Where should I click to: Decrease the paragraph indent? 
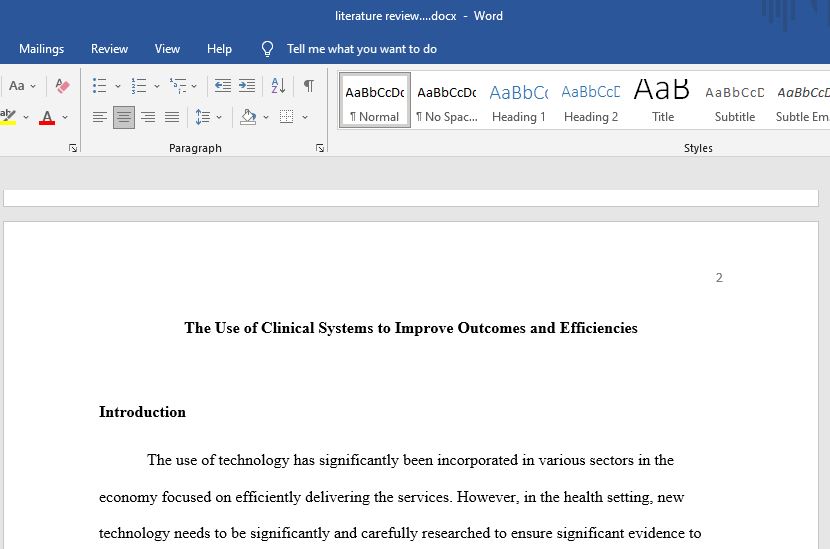pos(222,86)
